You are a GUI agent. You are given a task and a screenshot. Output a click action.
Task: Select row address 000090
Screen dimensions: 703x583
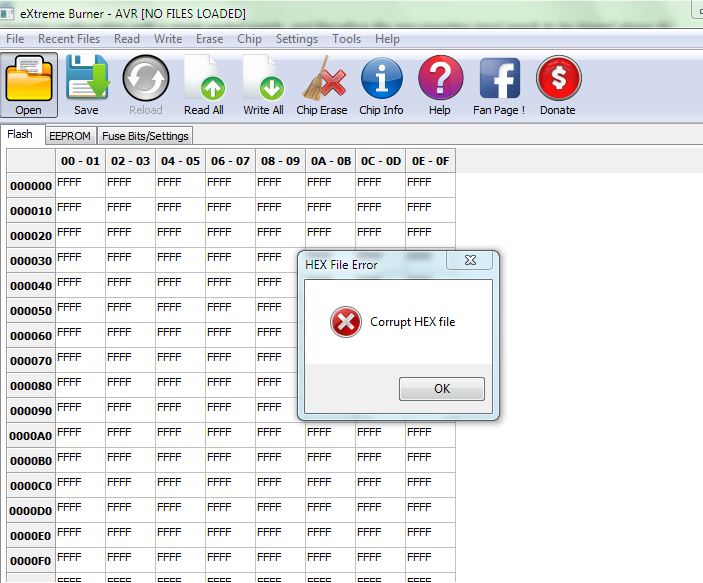click(x=31, y=411)
